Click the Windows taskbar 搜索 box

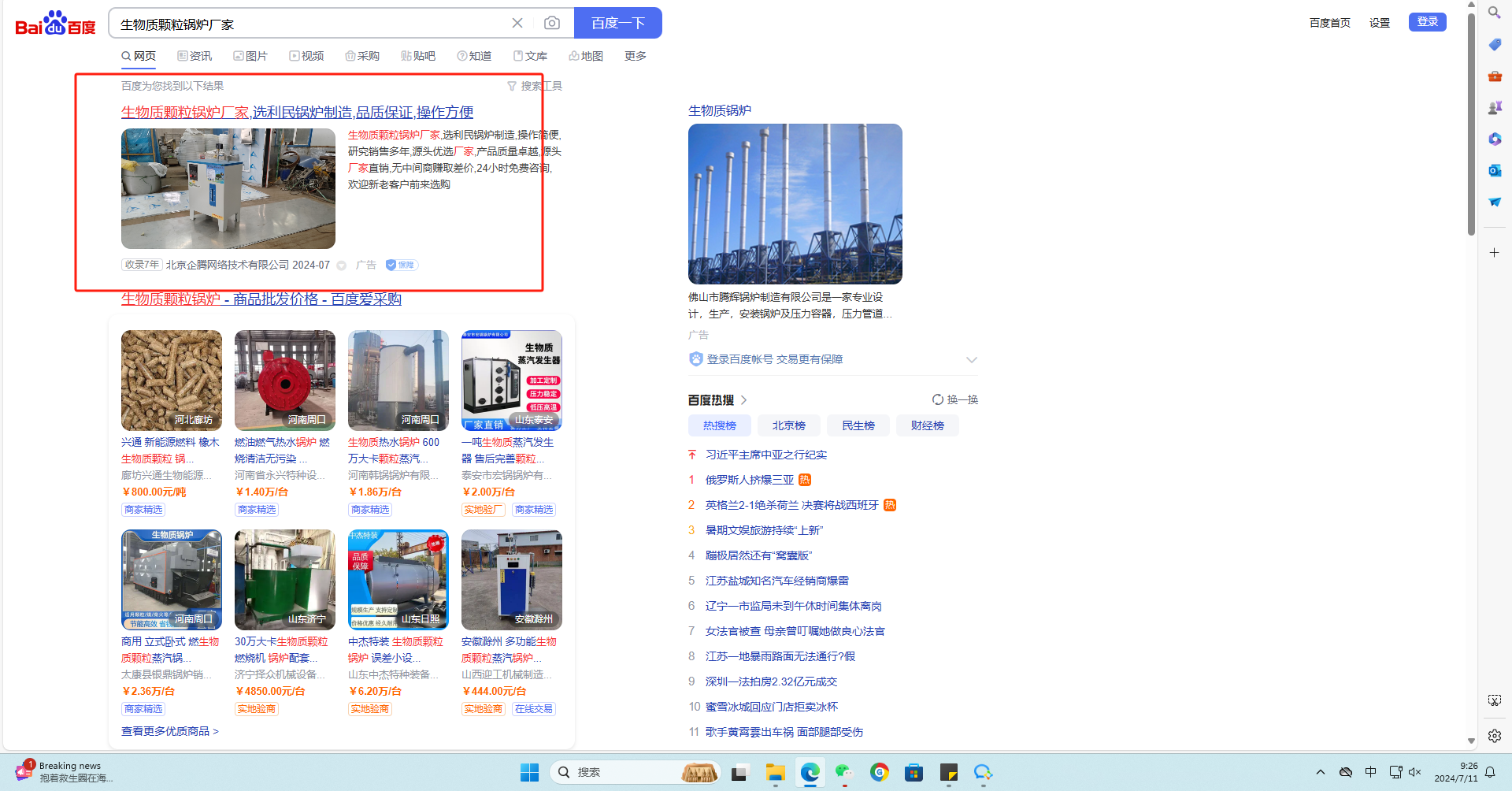point(635,772)
